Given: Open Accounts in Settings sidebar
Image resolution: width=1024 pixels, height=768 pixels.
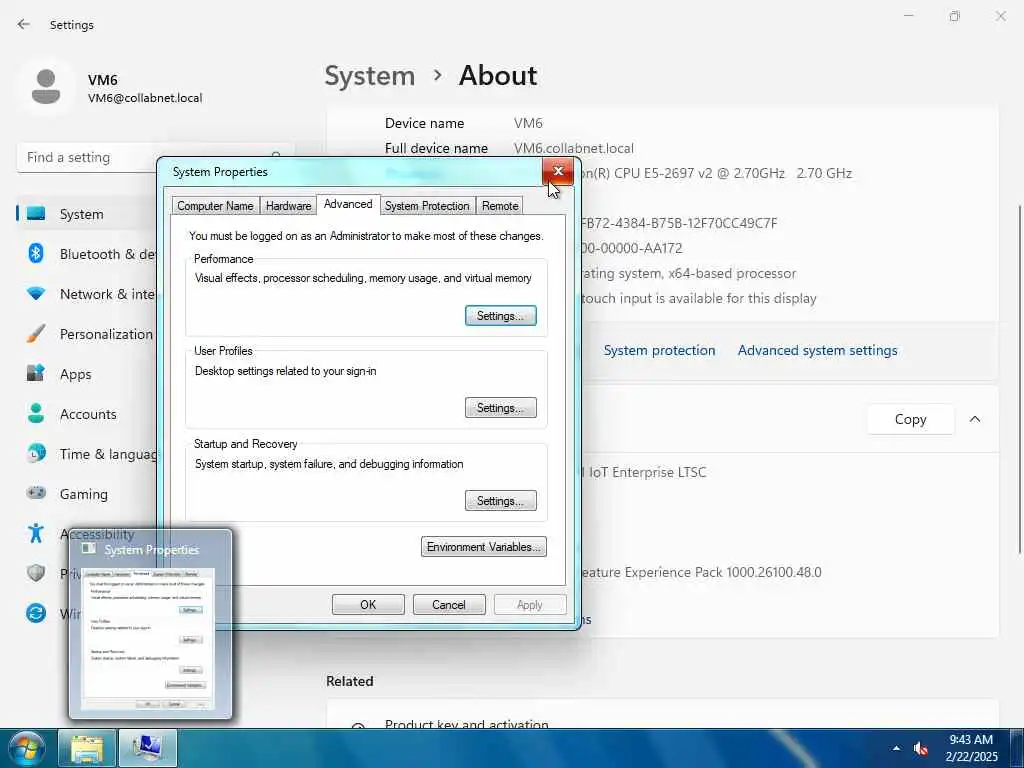Looking at the screenshot, I should point(86,414).
